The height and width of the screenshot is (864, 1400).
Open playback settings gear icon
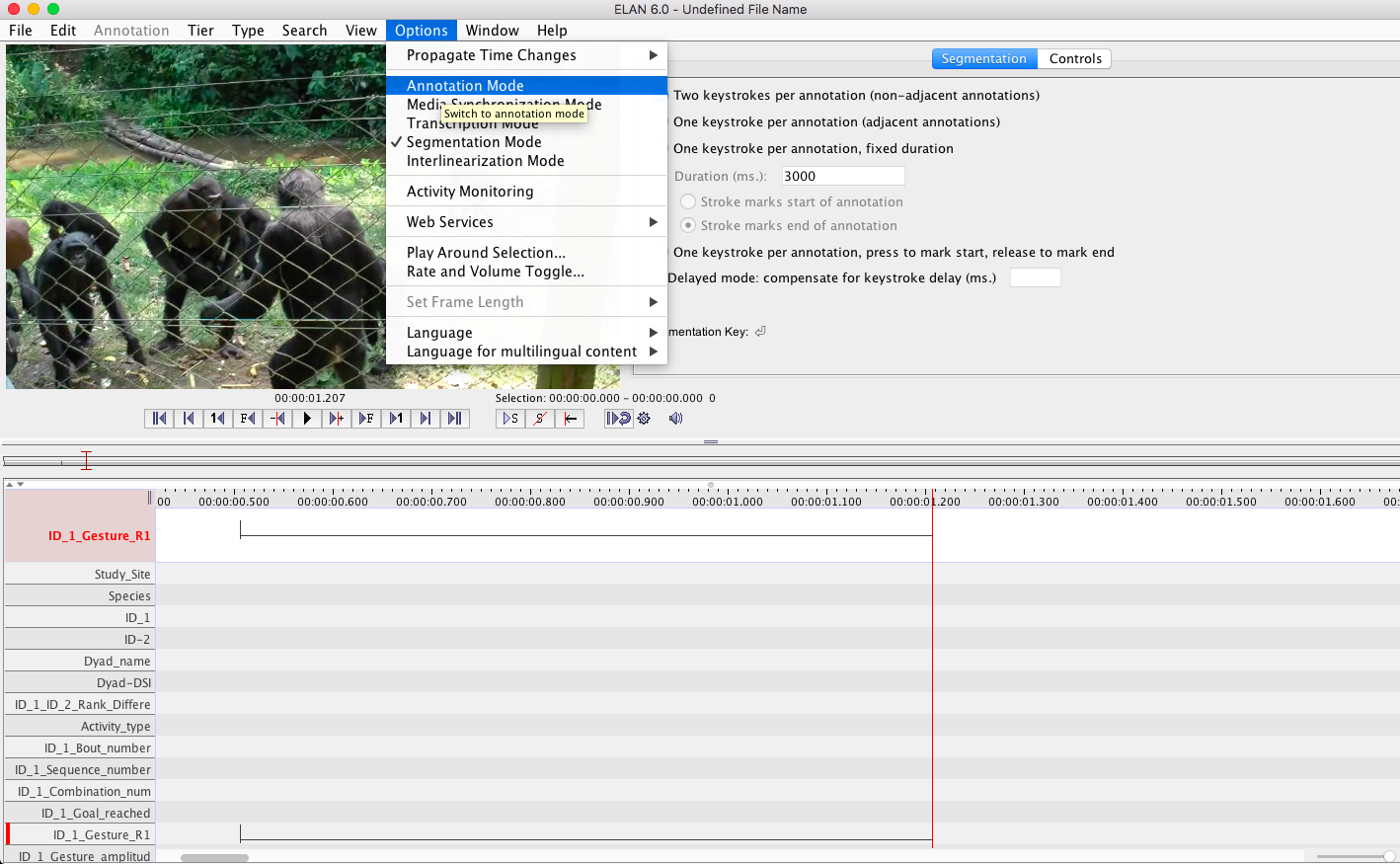coord(644,419)
